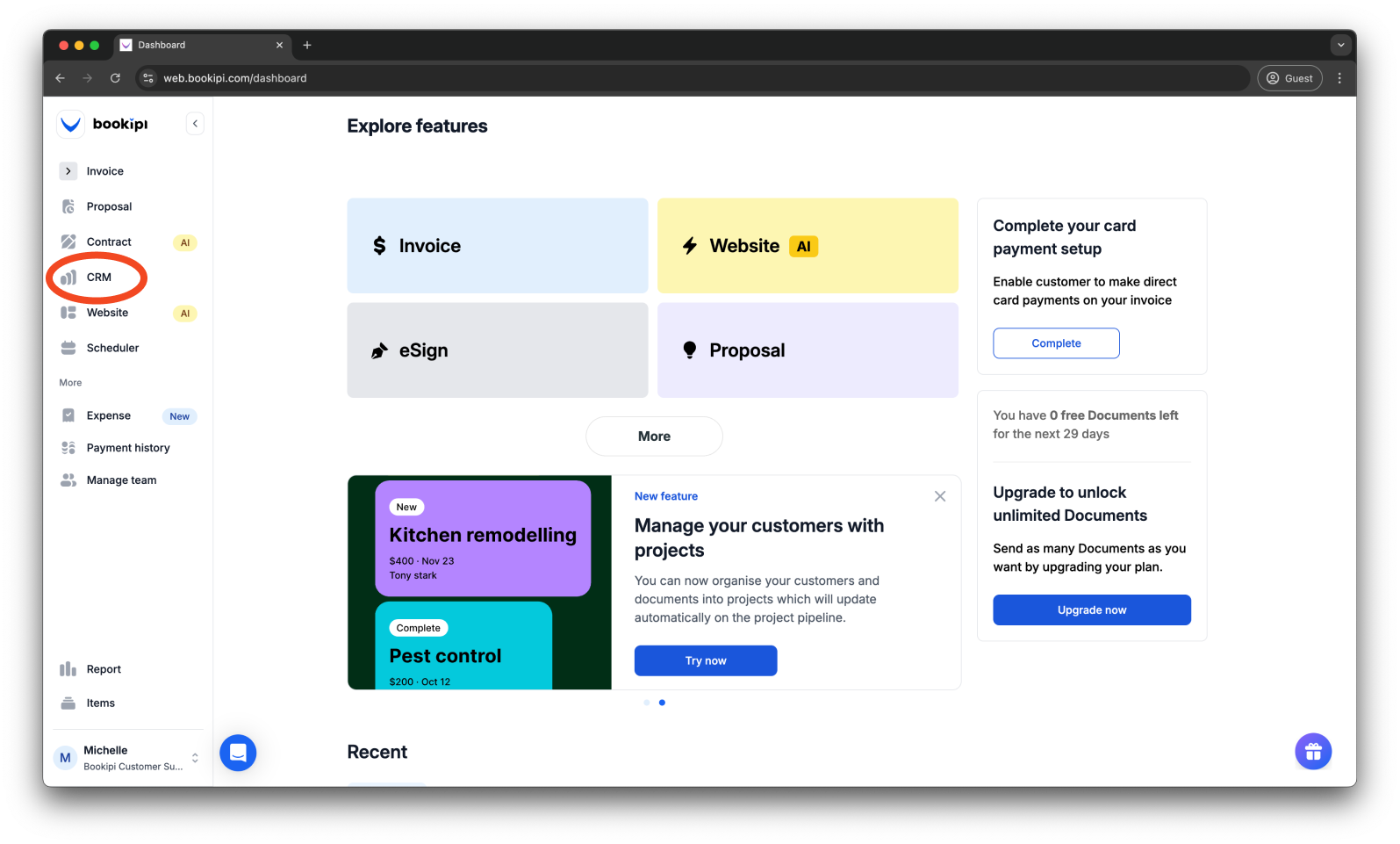Open the Scheduler page
1400x844 pixels.
coord(112,348)
